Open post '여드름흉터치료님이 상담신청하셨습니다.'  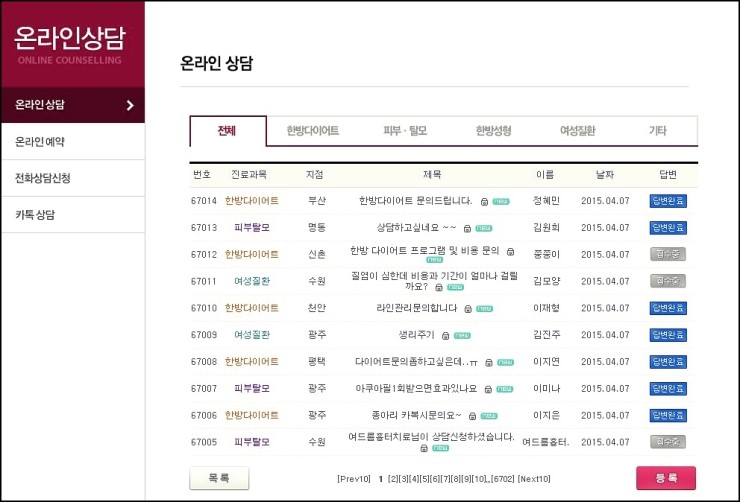click(x=431, y=437)
